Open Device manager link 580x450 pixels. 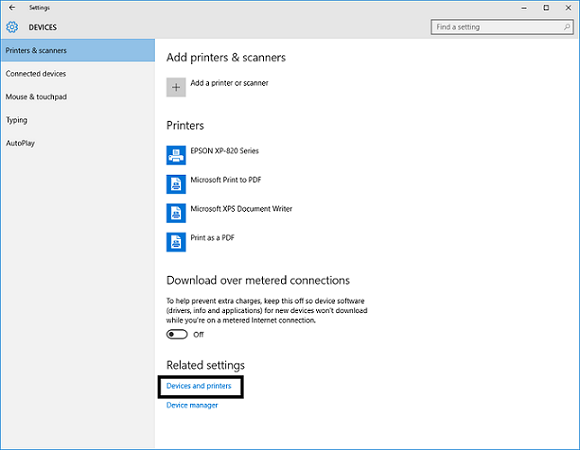point(192,405)
